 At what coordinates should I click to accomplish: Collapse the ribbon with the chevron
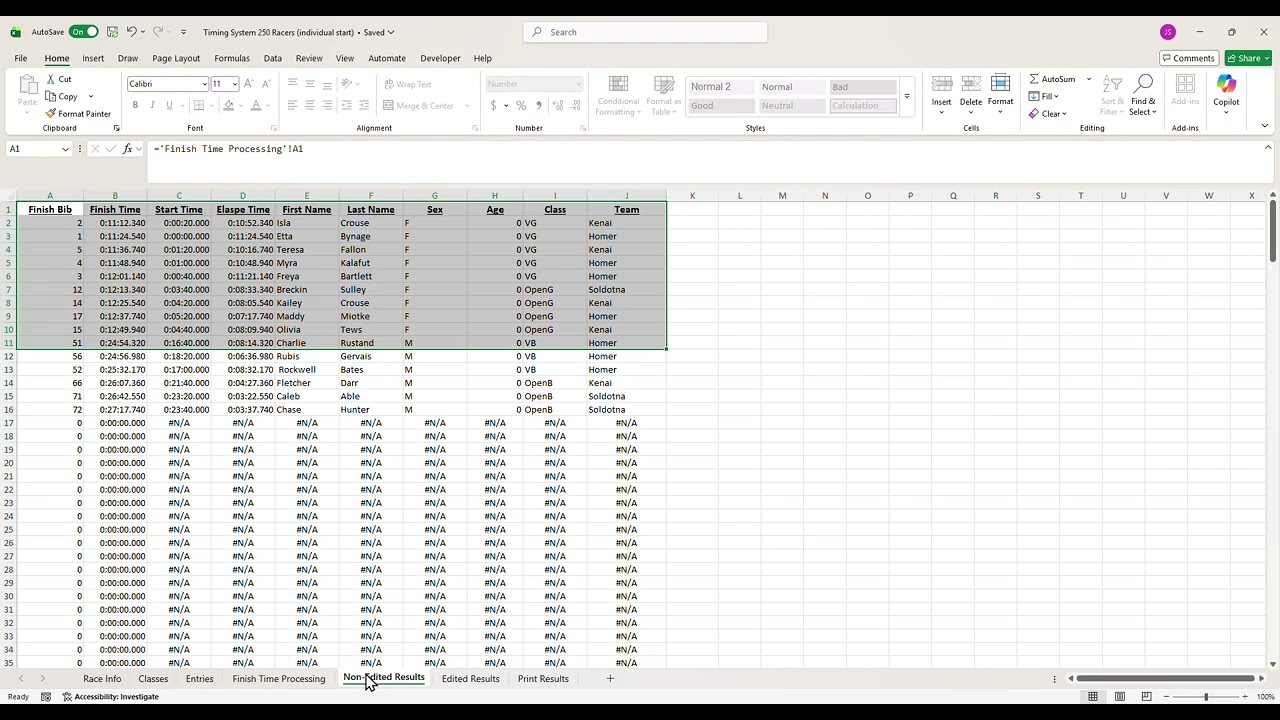pyautogui.click(x=1265, y=126)
